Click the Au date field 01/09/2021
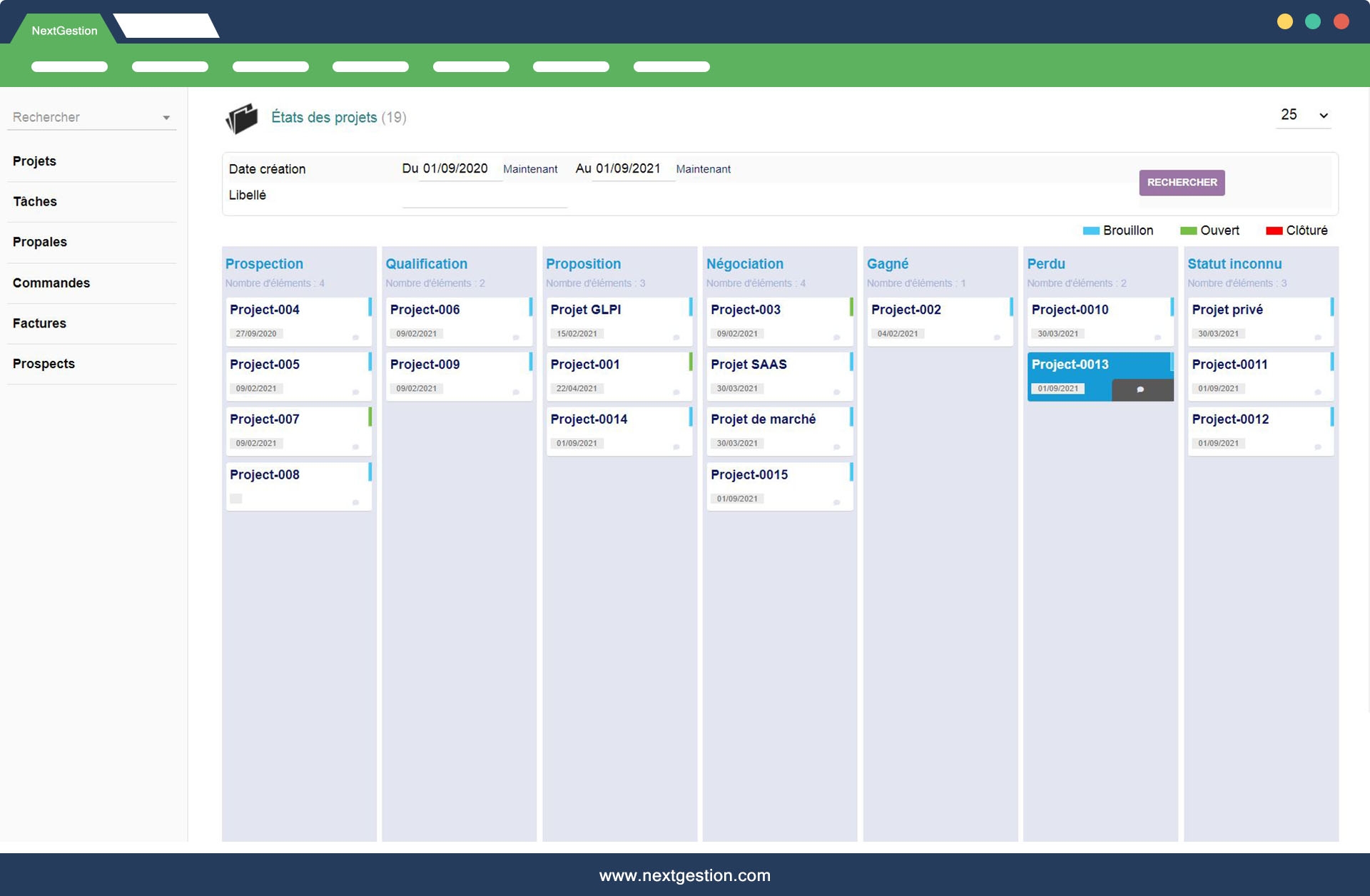 click(628, 169)
